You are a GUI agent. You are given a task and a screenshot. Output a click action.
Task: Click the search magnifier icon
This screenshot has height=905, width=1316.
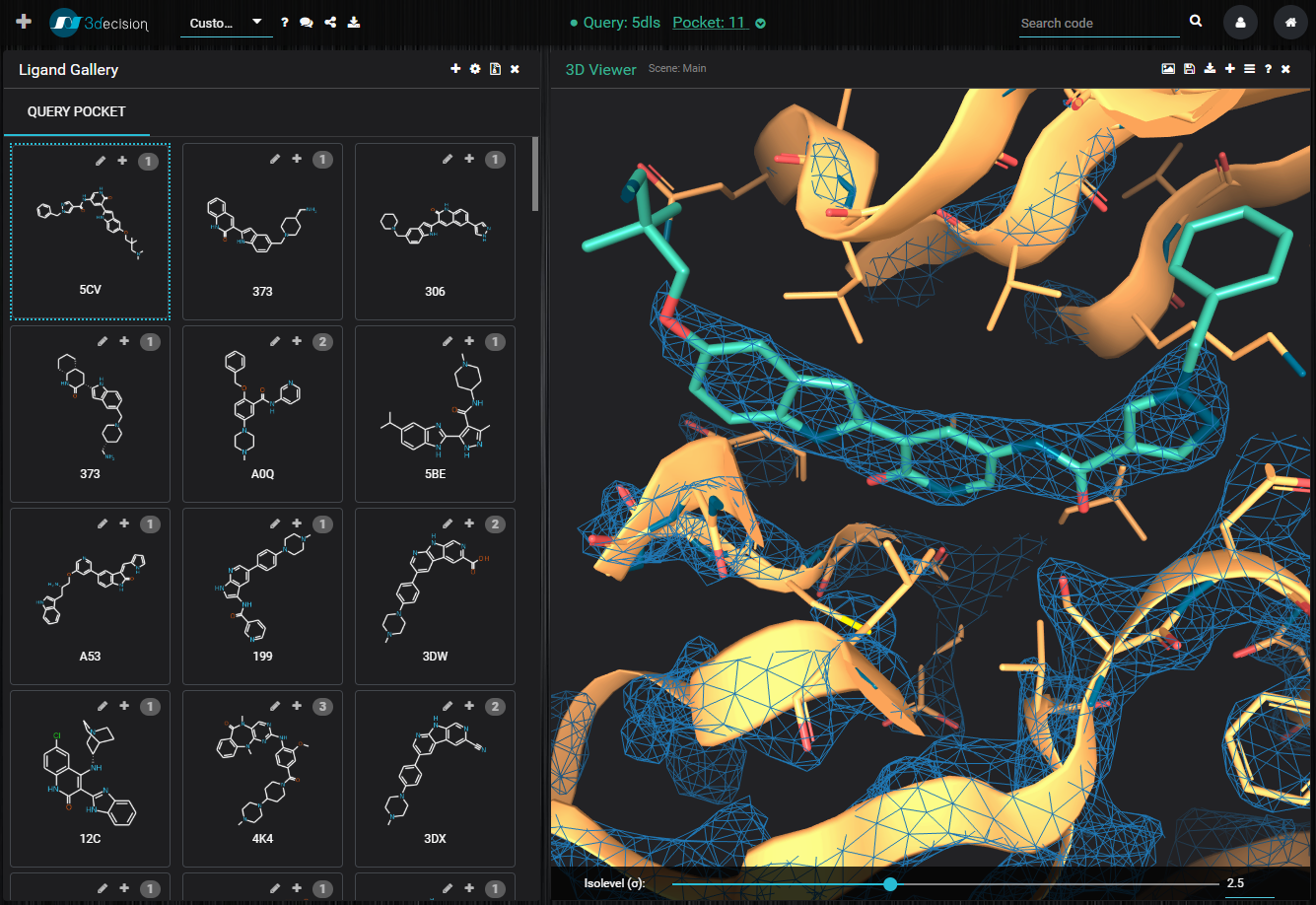pos(1196,21)
